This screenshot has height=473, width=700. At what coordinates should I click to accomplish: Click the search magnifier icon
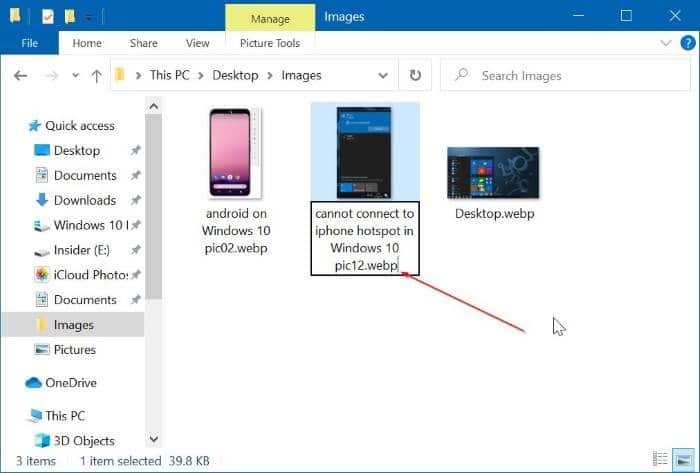[462, 75]
